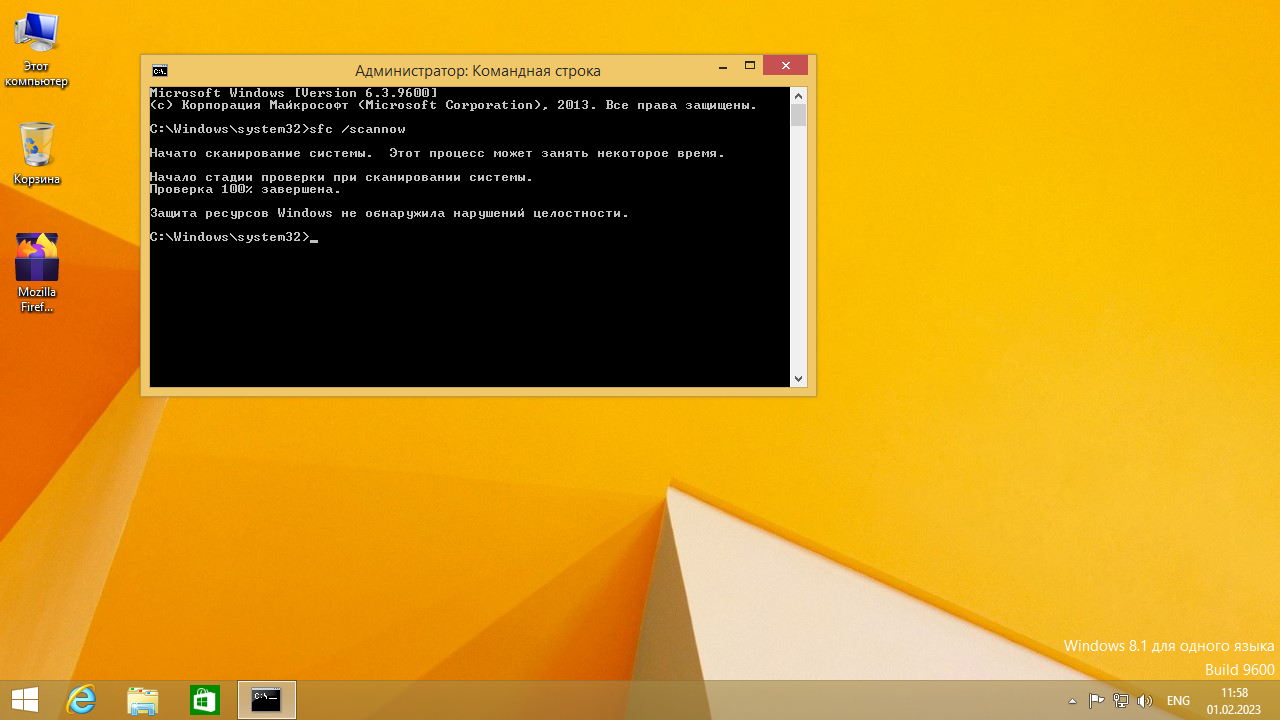Click the "Защита ресурсов Windows" result line
This screenshot has width=1280, height=720.
tap(389, 213)
